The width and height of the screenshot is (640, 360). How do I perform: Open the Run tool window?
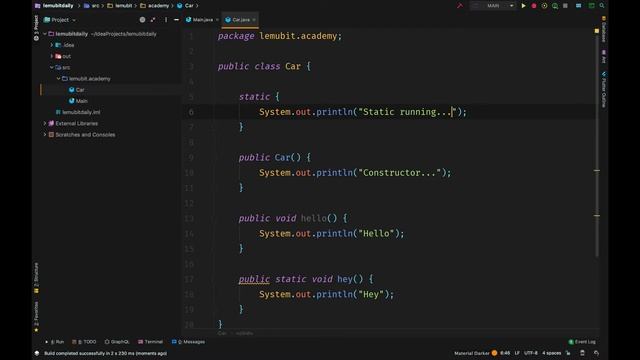click(x=55, y=342)
